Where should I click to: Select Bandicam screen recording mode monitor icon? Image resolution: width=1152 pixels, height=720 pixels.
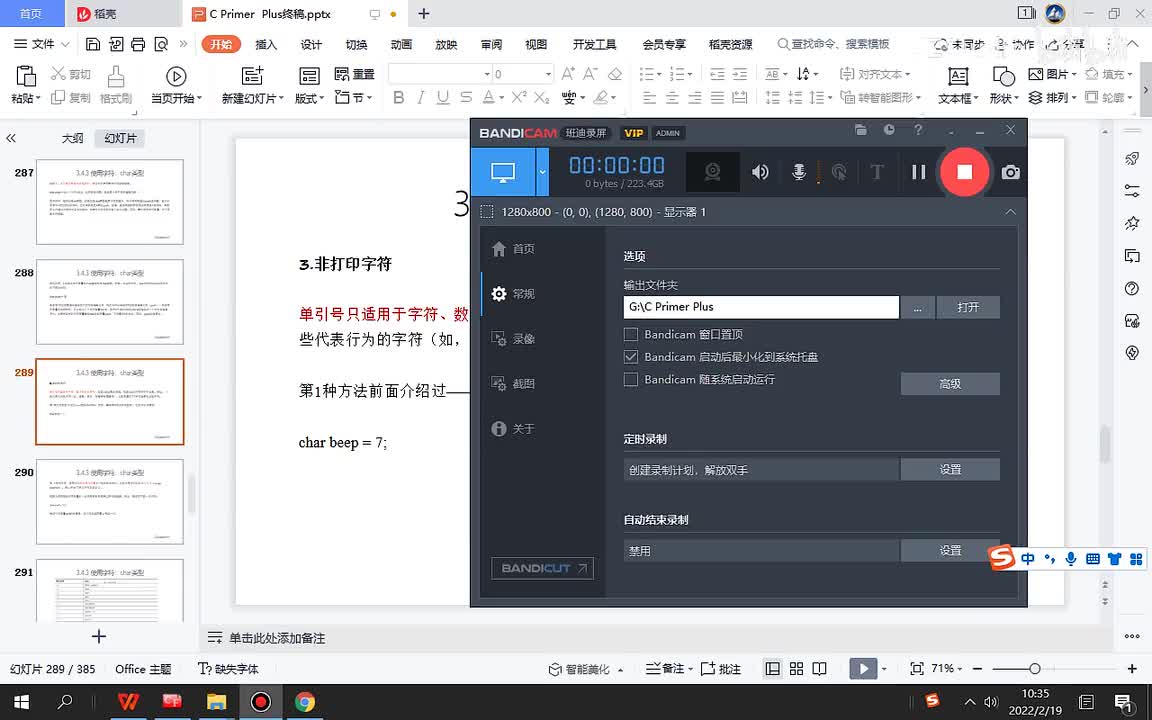tap(503, 173)
